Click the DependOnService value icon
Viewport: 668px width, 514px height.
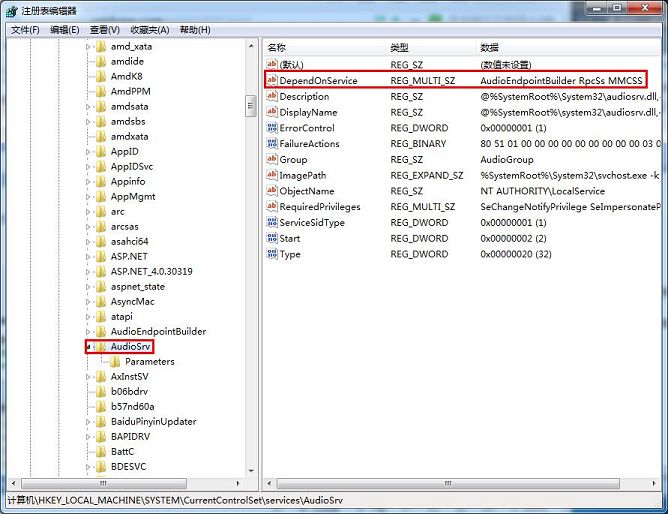(x=272, y=80)
